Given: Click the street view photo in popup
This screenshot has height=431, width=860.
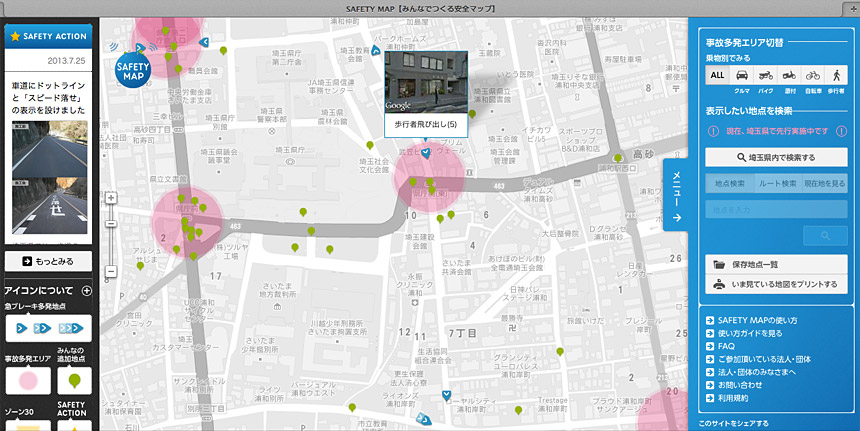Looking at the screenshot, I should (x=426, y=82).
